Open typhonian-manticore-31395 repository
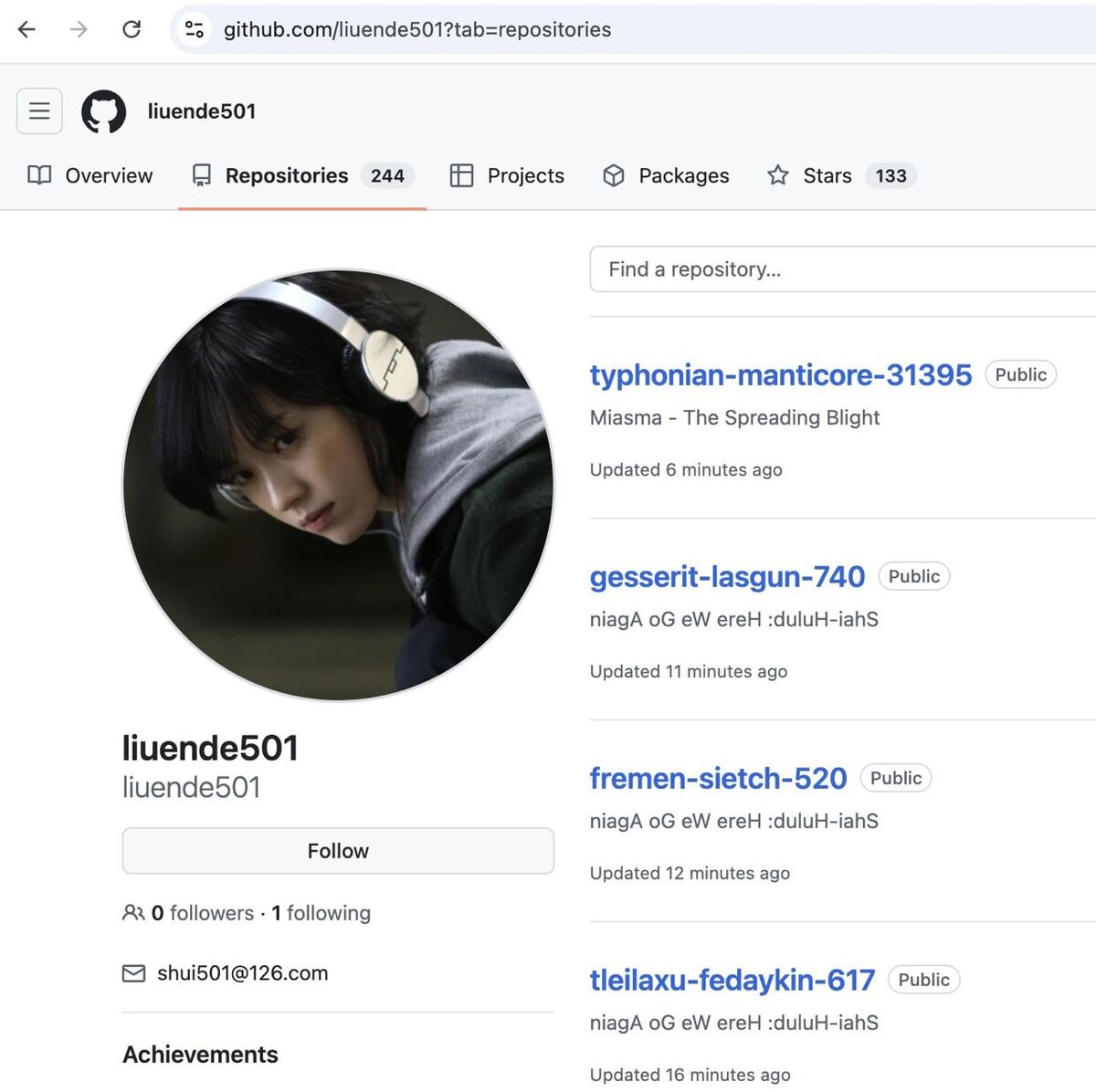1096x1092 pixels. pos(781,374)
